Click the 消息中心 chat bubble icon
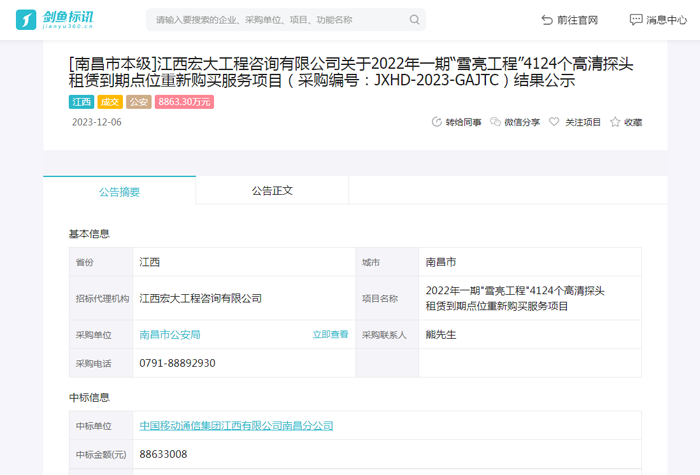Screen dimensions: 700x475 point(635,20)
